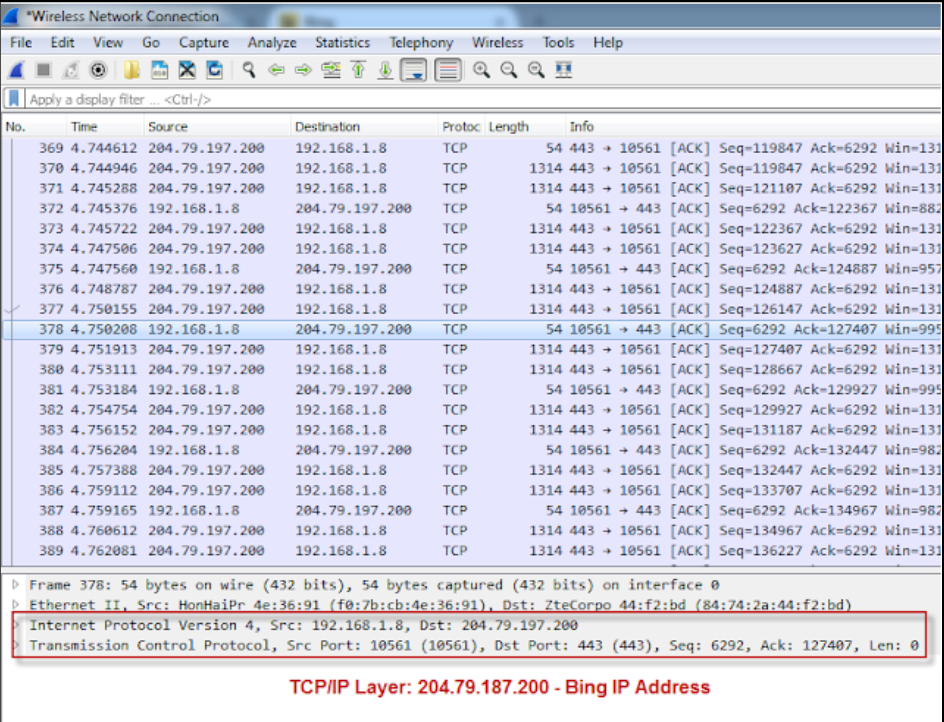Open capture options gear icon
The width and height of the screenshot is (944, 722).
[x=98, y=70]
